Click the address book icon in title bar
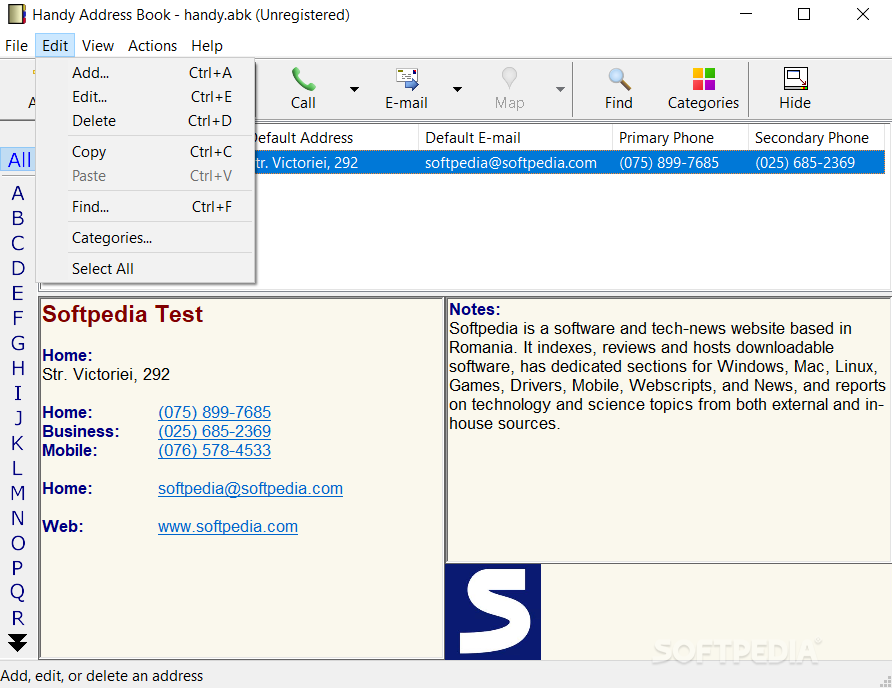 click(x=16, y=14)
